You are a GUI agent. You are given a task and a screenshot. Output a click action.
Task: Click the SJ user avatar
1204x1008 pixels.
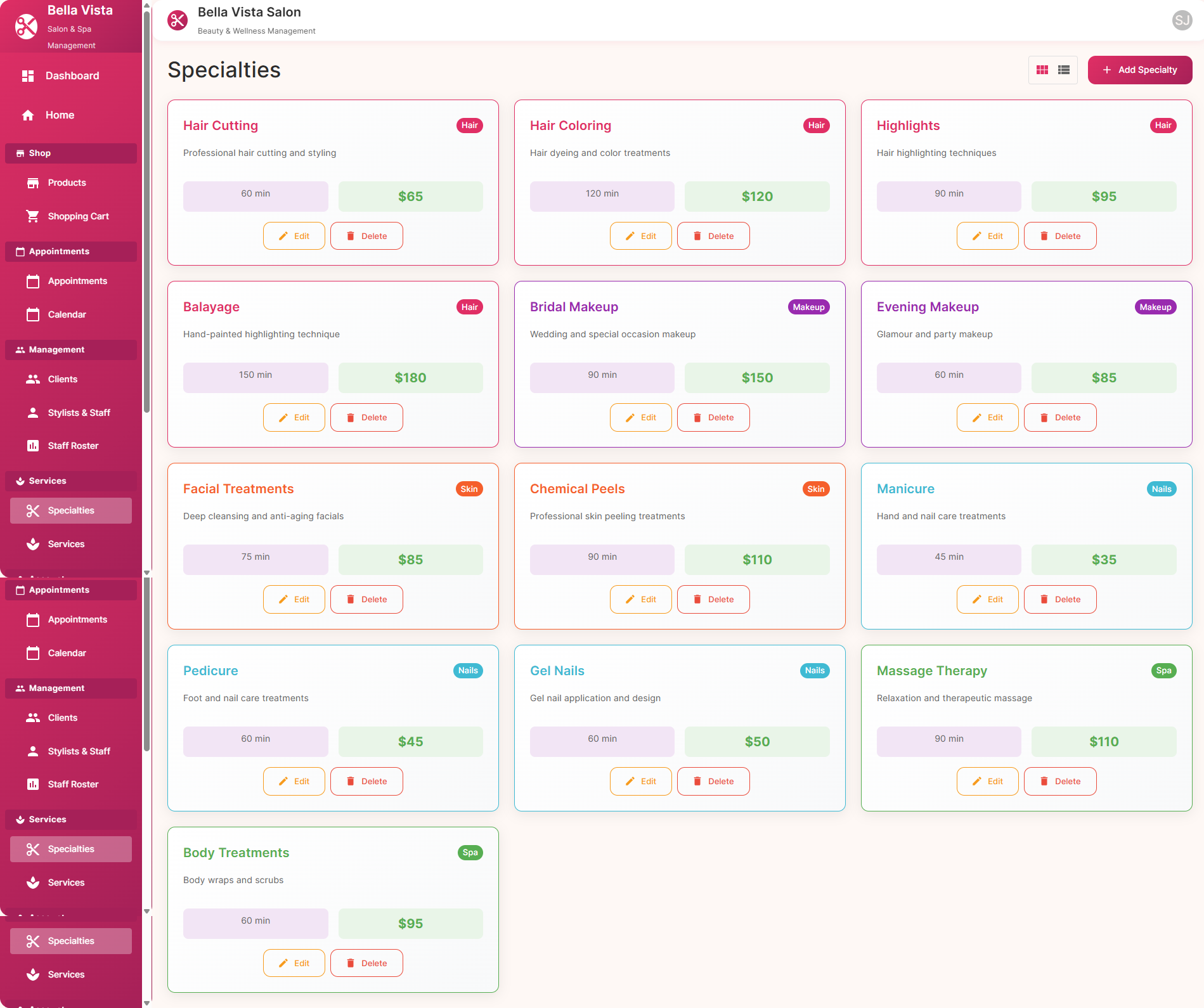(1182, 20)
